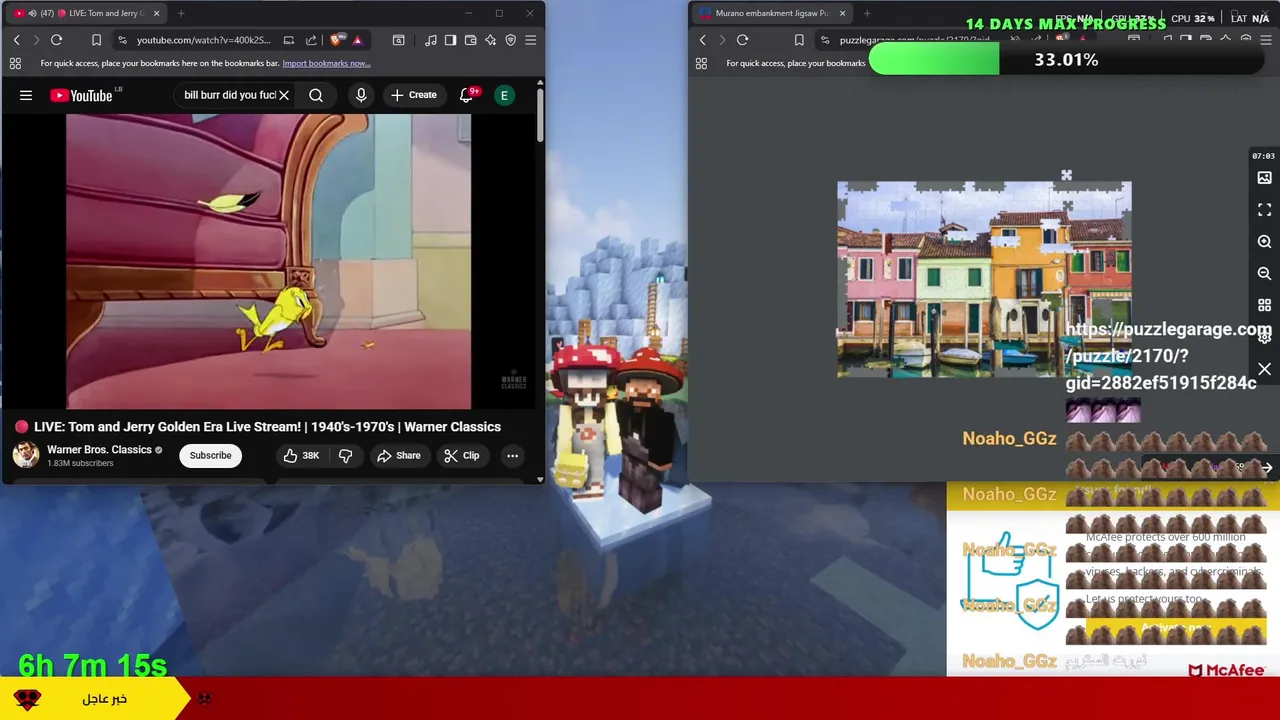Open the YouTube account avatar E

pyautogui.click(x=505, y=95)
